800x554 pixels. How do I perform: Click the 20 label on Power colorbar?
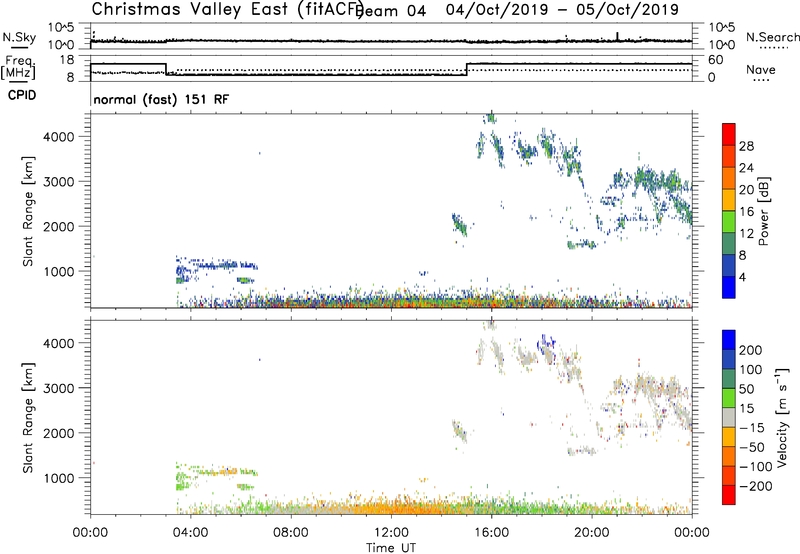coord(746,190)
